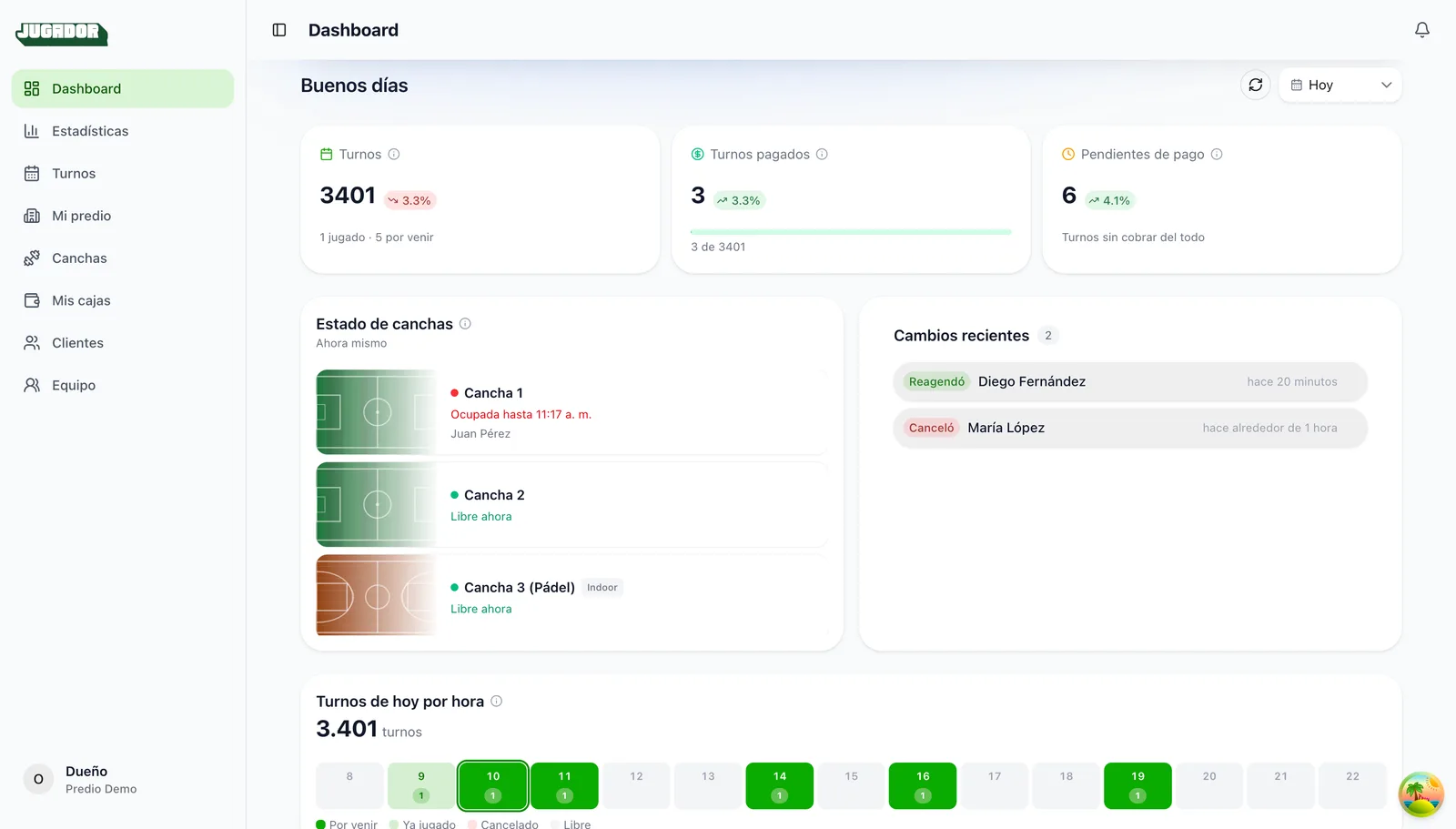Image resolution: width=1456 pixels, height=829 pixels.
Task: Click the Turnos pagados progress bar
Action: pos(851,232)
